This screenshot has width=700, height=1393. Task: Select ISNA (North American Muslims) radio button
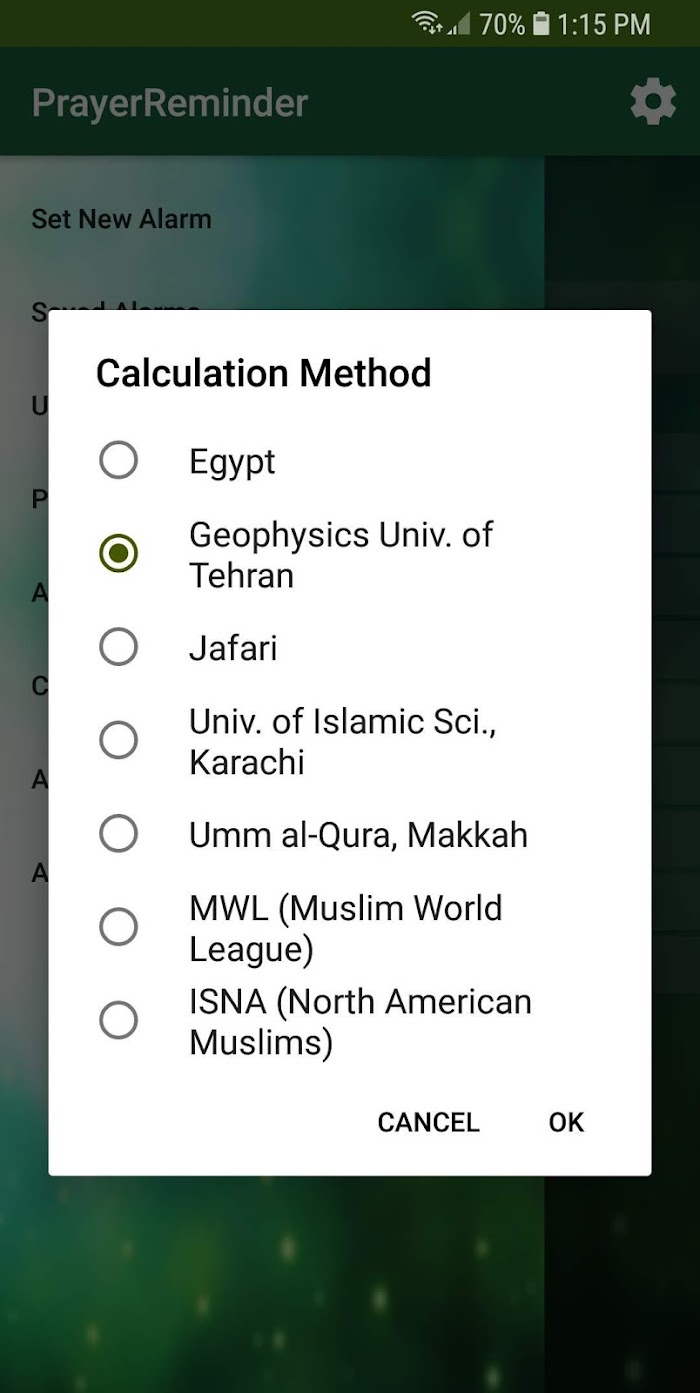(x=118, y=1020)
